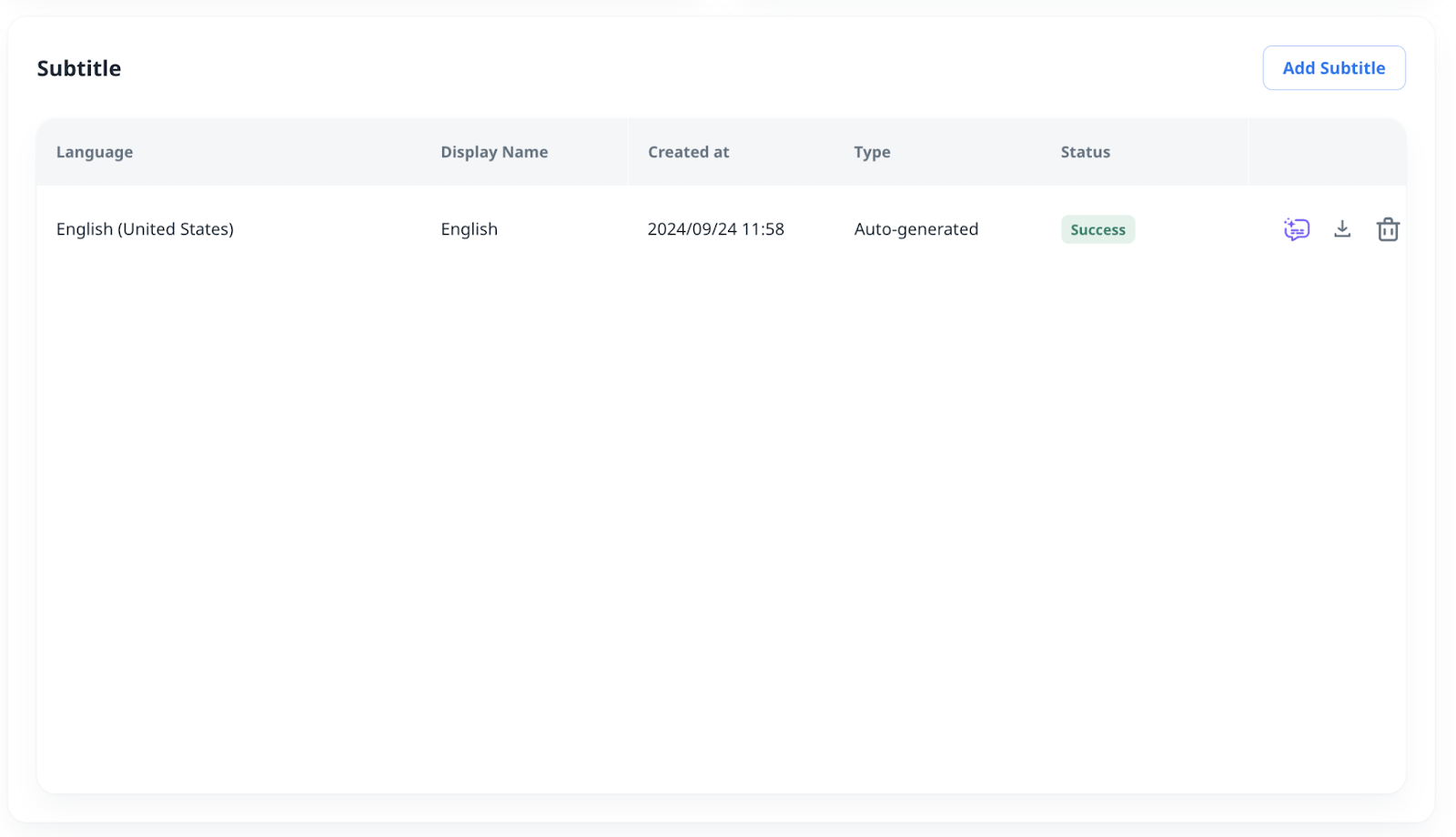Viewport: 1456px width, 837px height.
Task: Click the Type column header
Action: pyautogui.click(x=872, y=152)
